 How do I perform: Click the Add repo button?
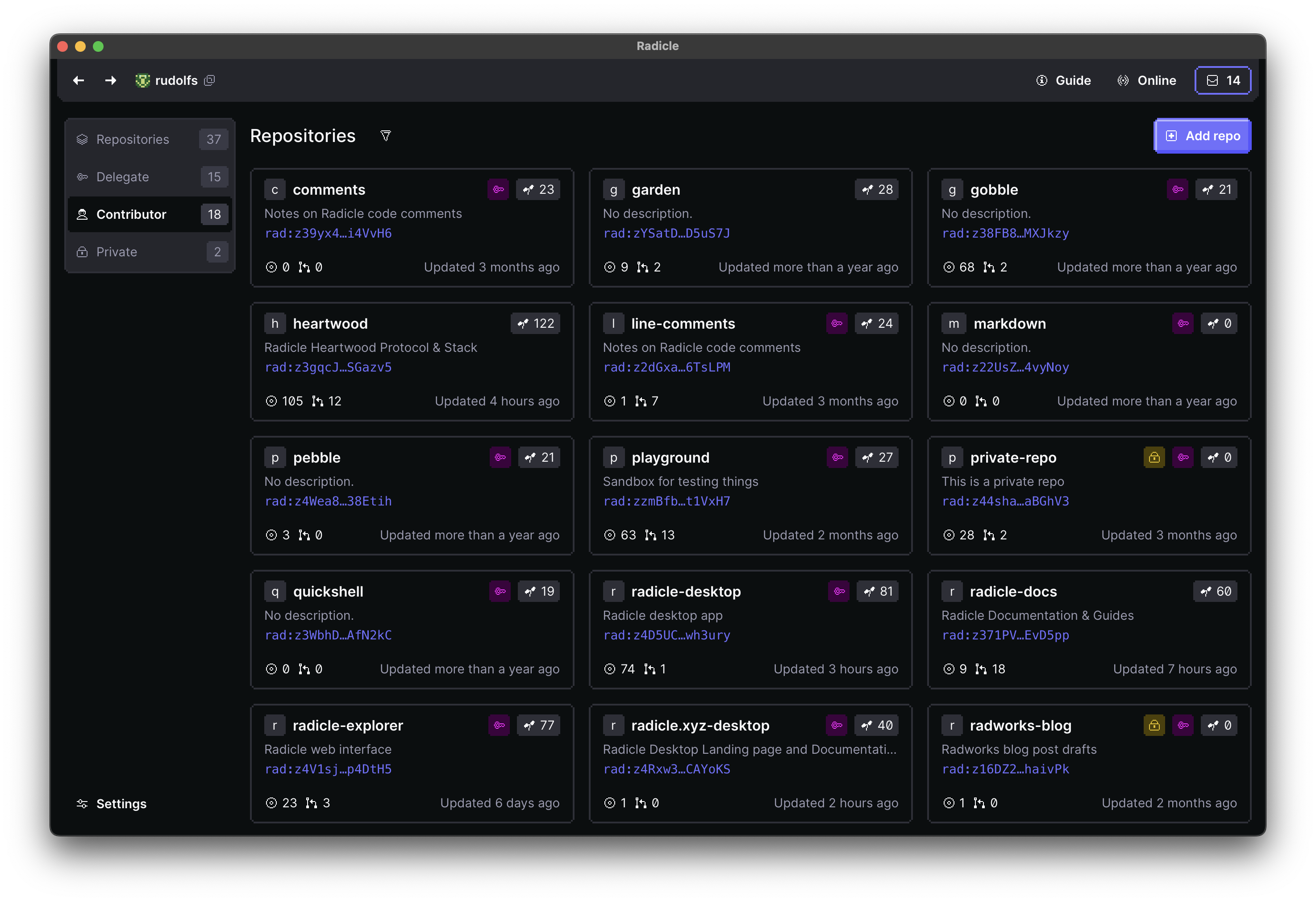(1202, 136)
